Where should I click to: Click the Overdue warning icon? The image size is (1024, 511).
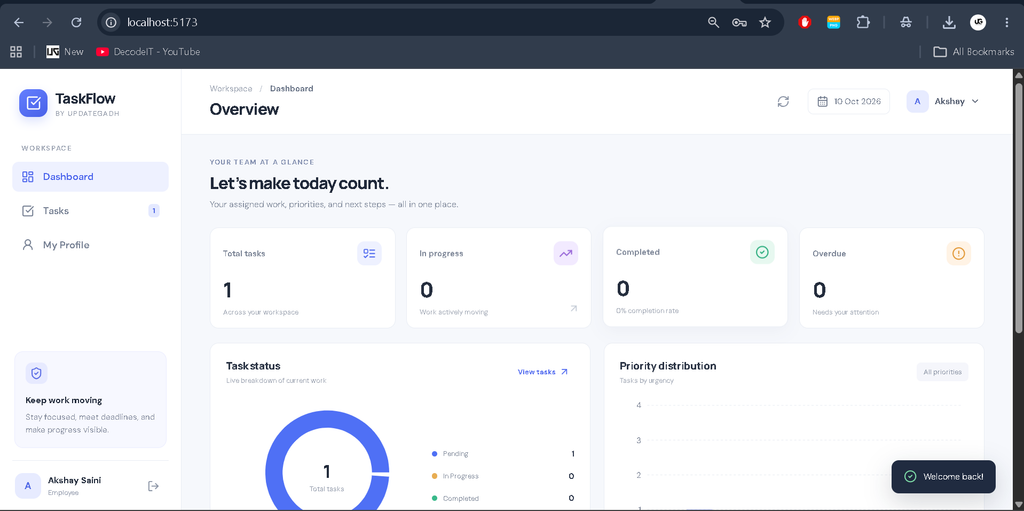pyautogui.click(x=959, y=254)
